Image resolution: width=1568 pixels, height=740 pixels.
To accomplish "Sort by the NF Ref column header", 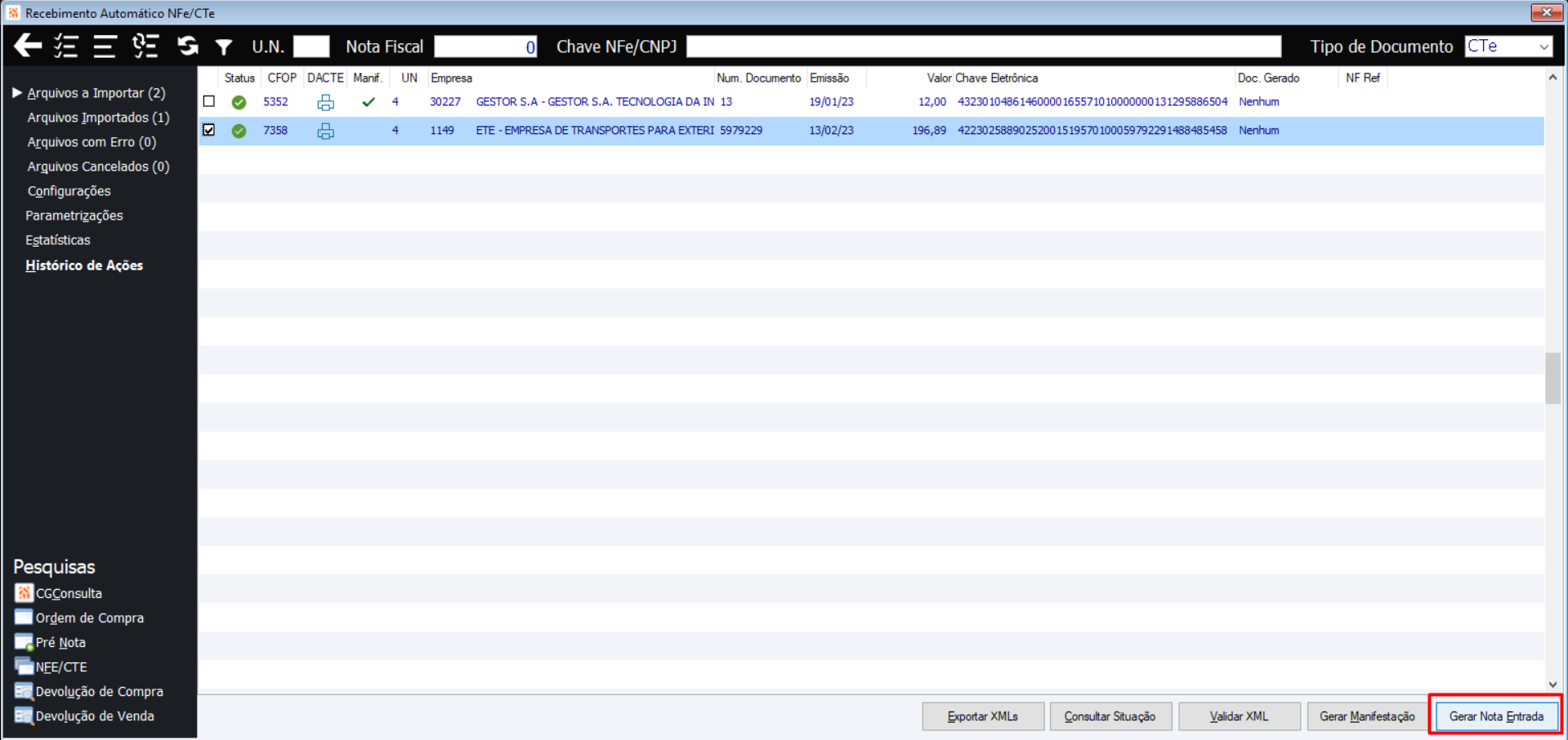I will point(1363,78).
